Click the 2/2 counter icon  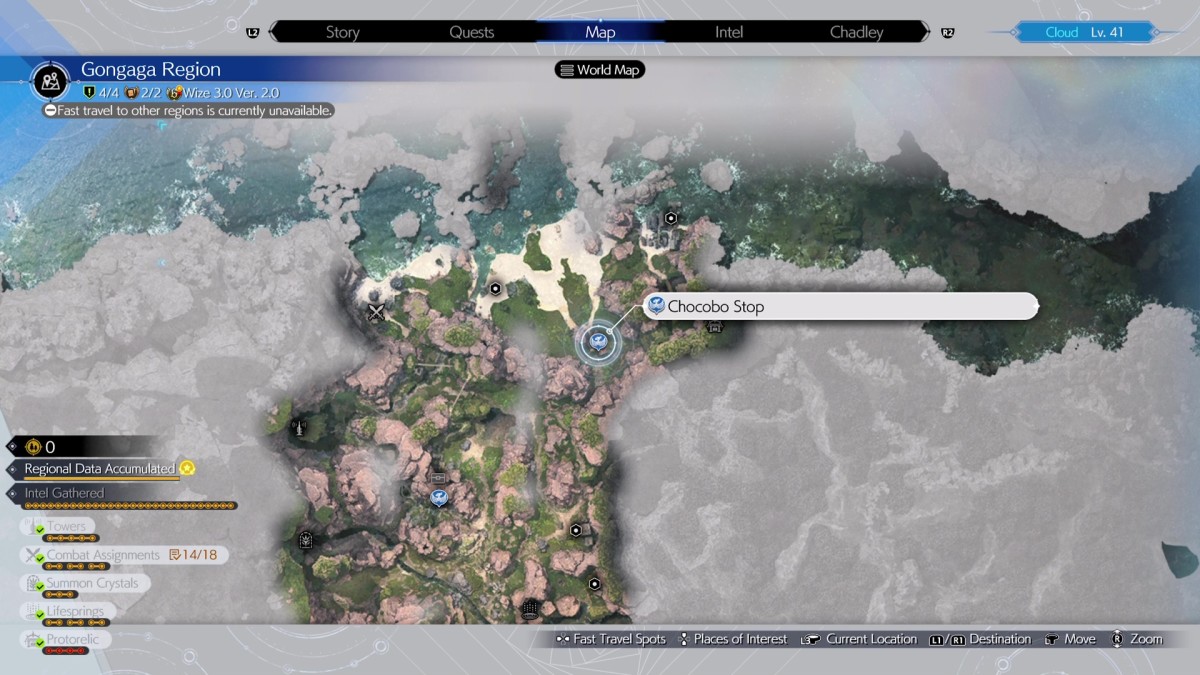130,92
